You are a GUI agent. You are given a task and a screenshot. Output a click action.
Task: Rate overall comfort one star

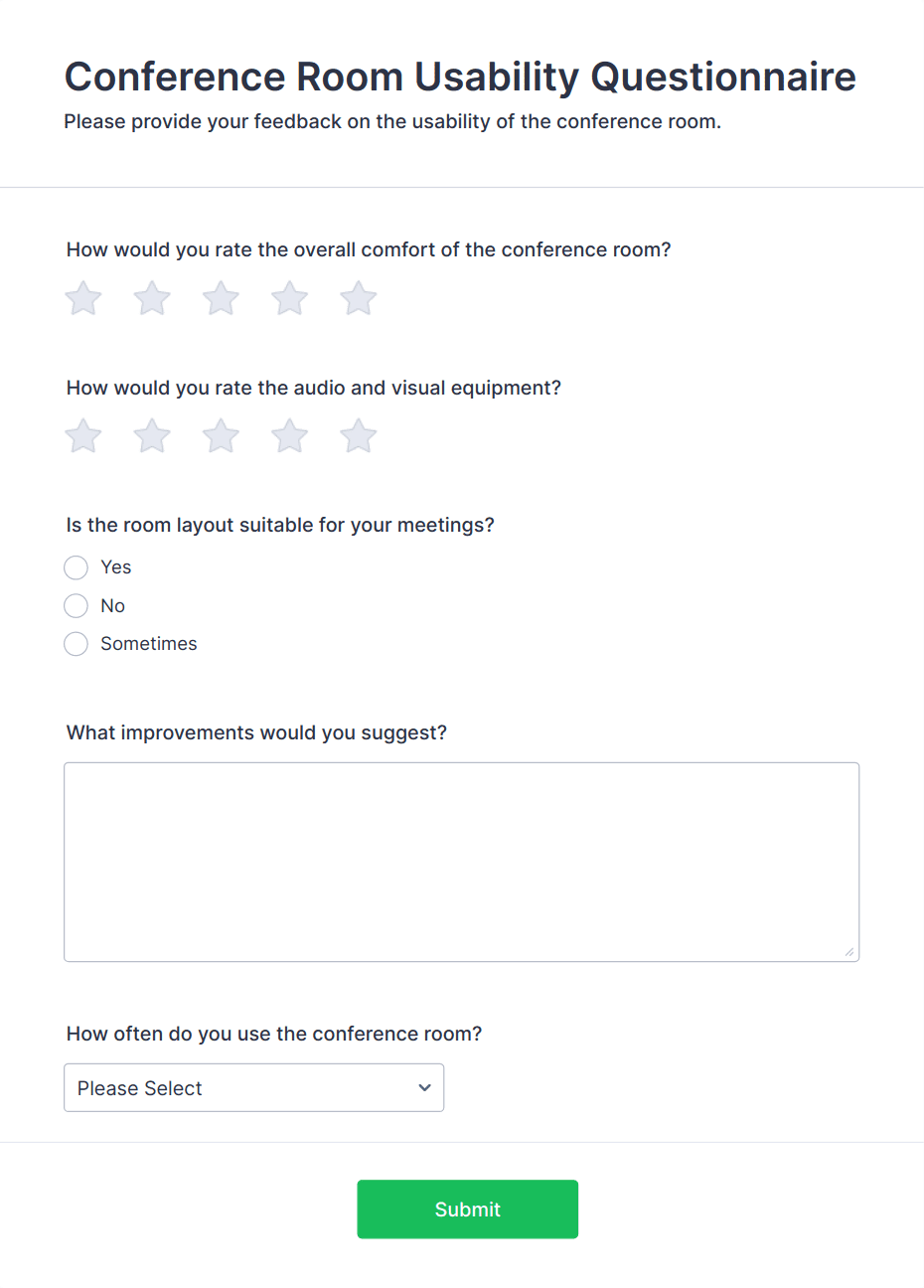[x=83, y=298]
